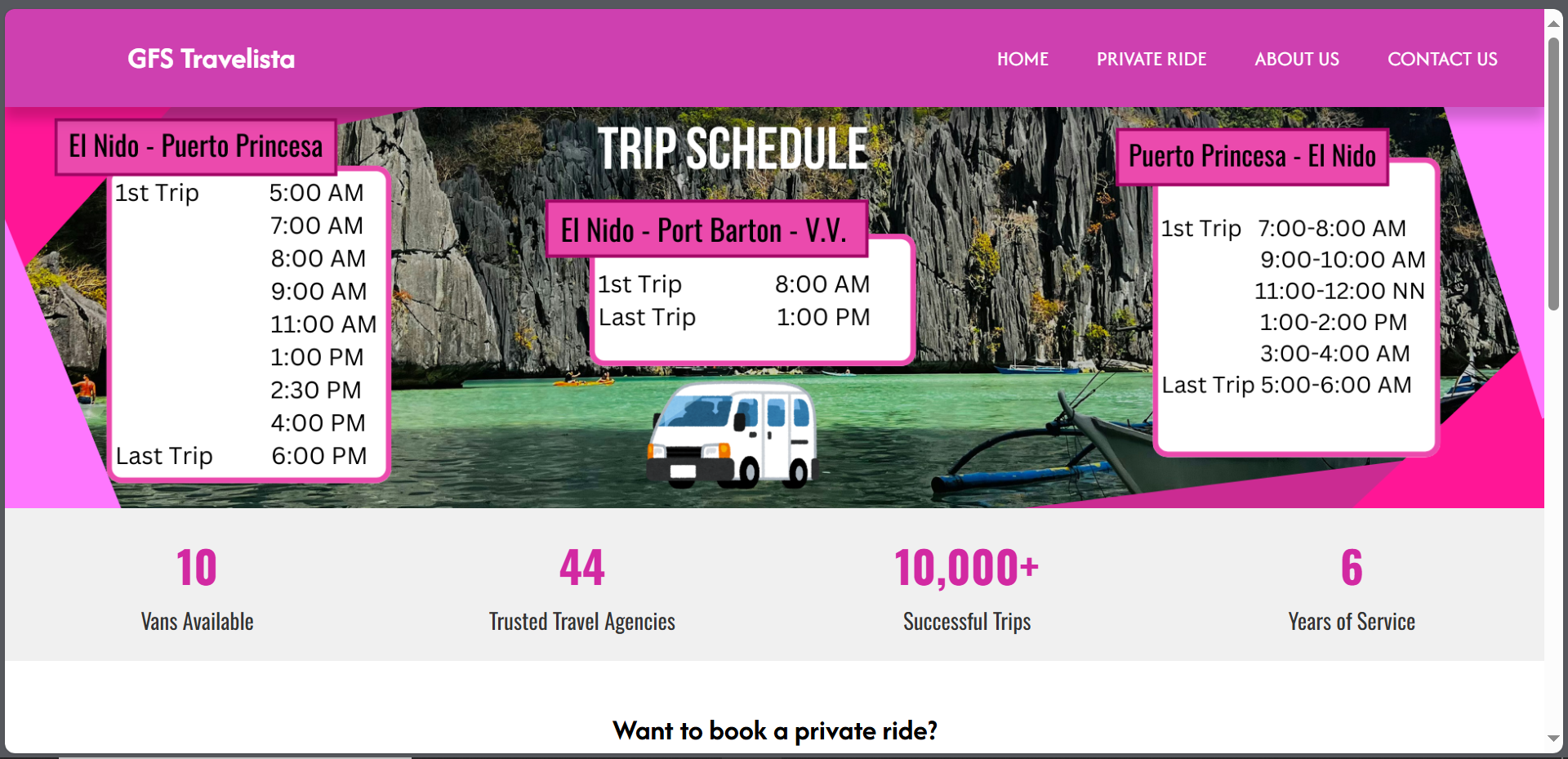Click the 44 Trusted Travel Agencies statistic

tap(581, 588)
